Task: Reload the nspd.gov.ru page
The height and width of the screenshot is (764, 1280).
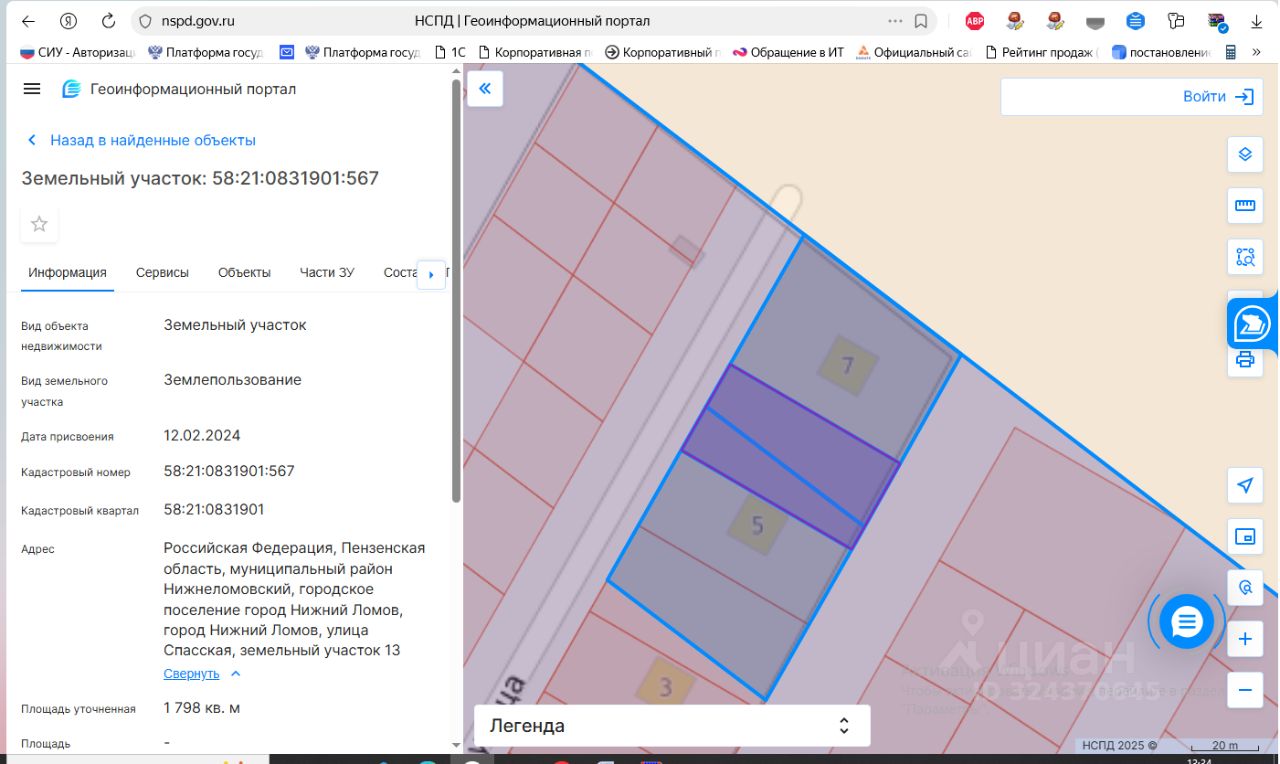Action: pos(108,21)
